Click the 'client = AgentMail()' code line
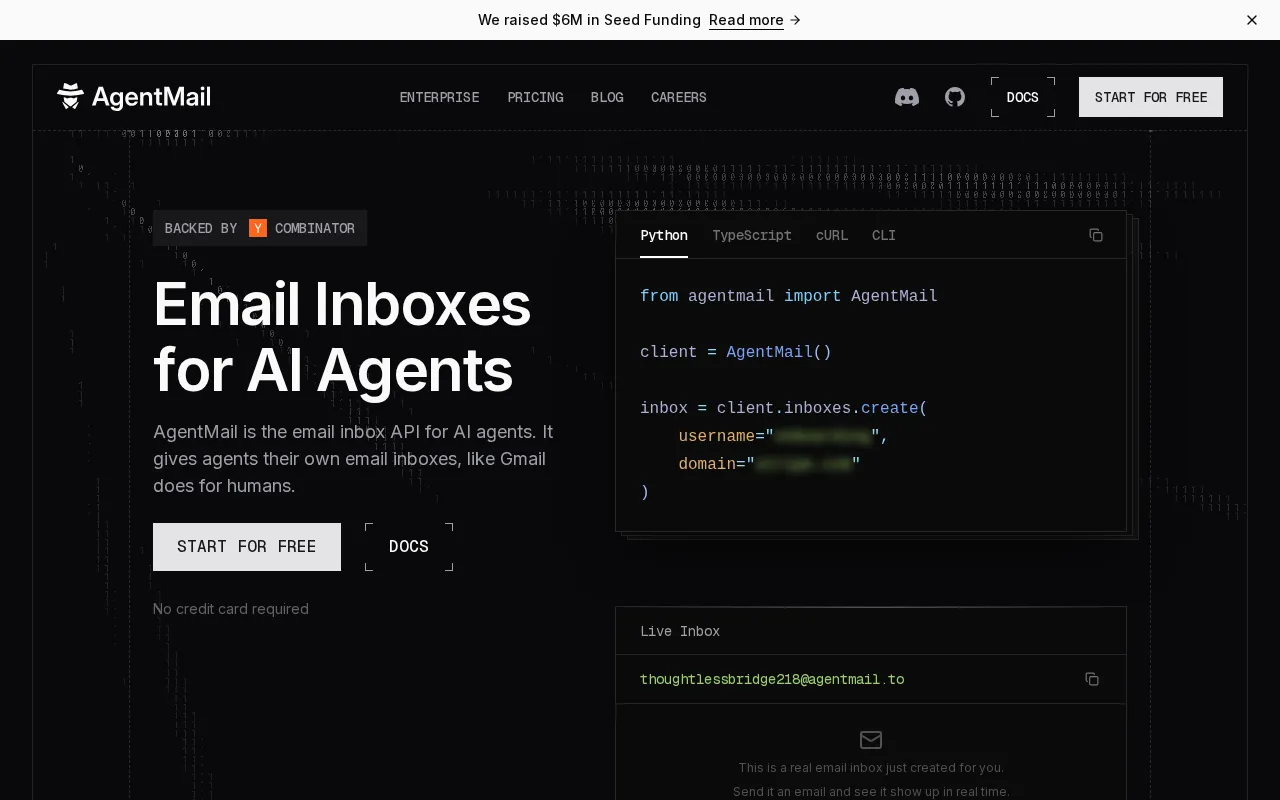 [x=736, y=352]
